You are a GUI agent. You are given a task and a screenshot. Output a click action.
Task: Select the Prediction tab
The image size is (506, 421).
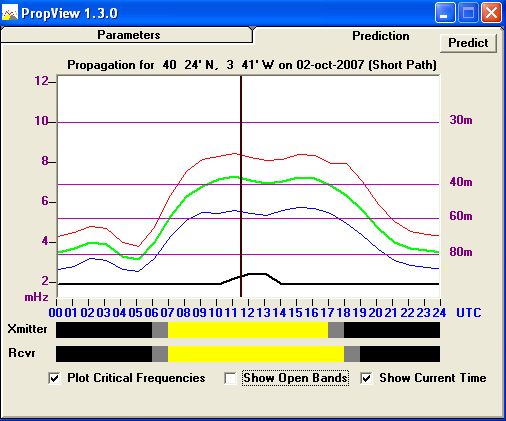pyautogui.click(x=381, y=36)
